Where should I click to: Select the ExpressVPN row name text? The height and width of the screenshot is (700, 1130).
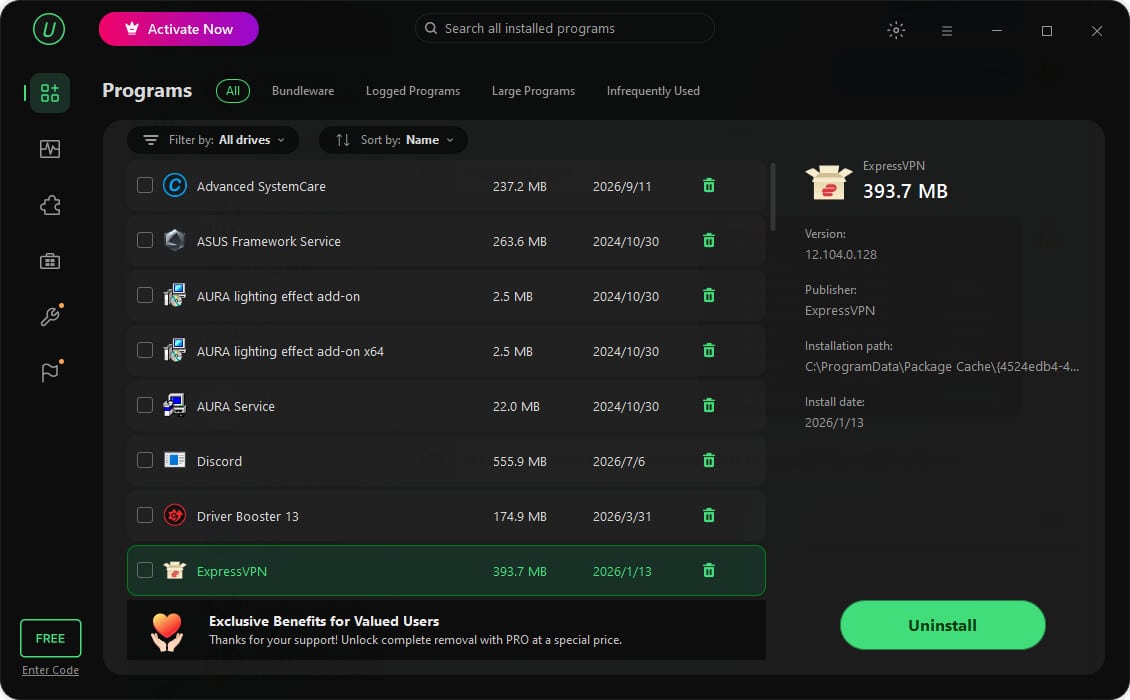[232, 571]
